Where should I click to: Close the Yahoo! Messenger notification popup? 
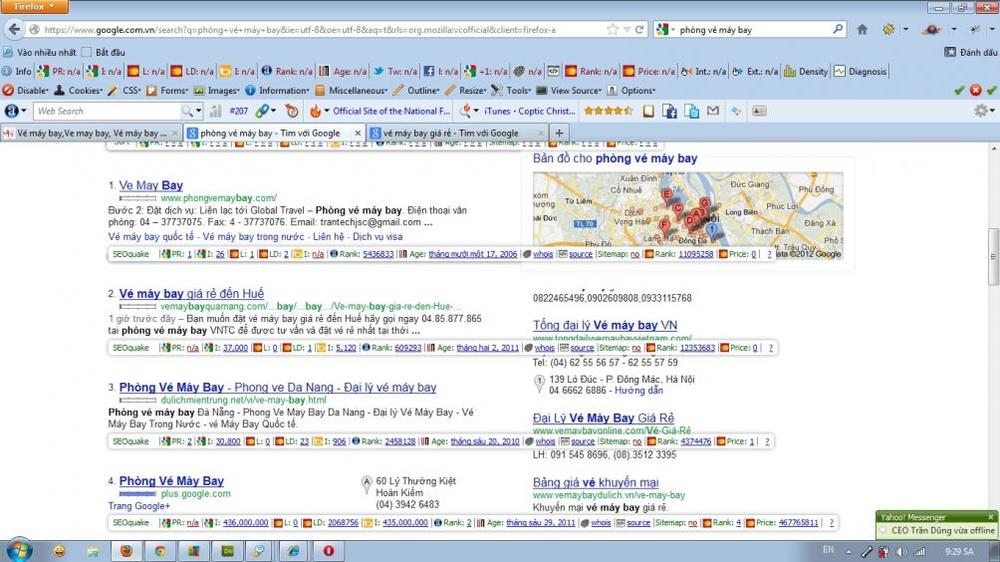(x=990, y=517)
